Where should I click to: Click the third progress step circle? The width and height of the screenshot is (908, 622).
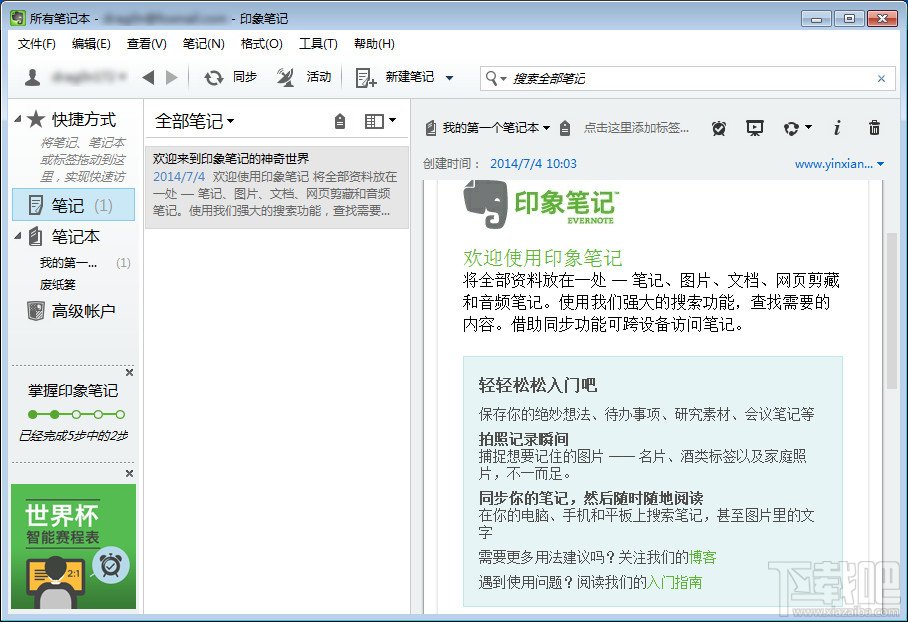[76, 414]
